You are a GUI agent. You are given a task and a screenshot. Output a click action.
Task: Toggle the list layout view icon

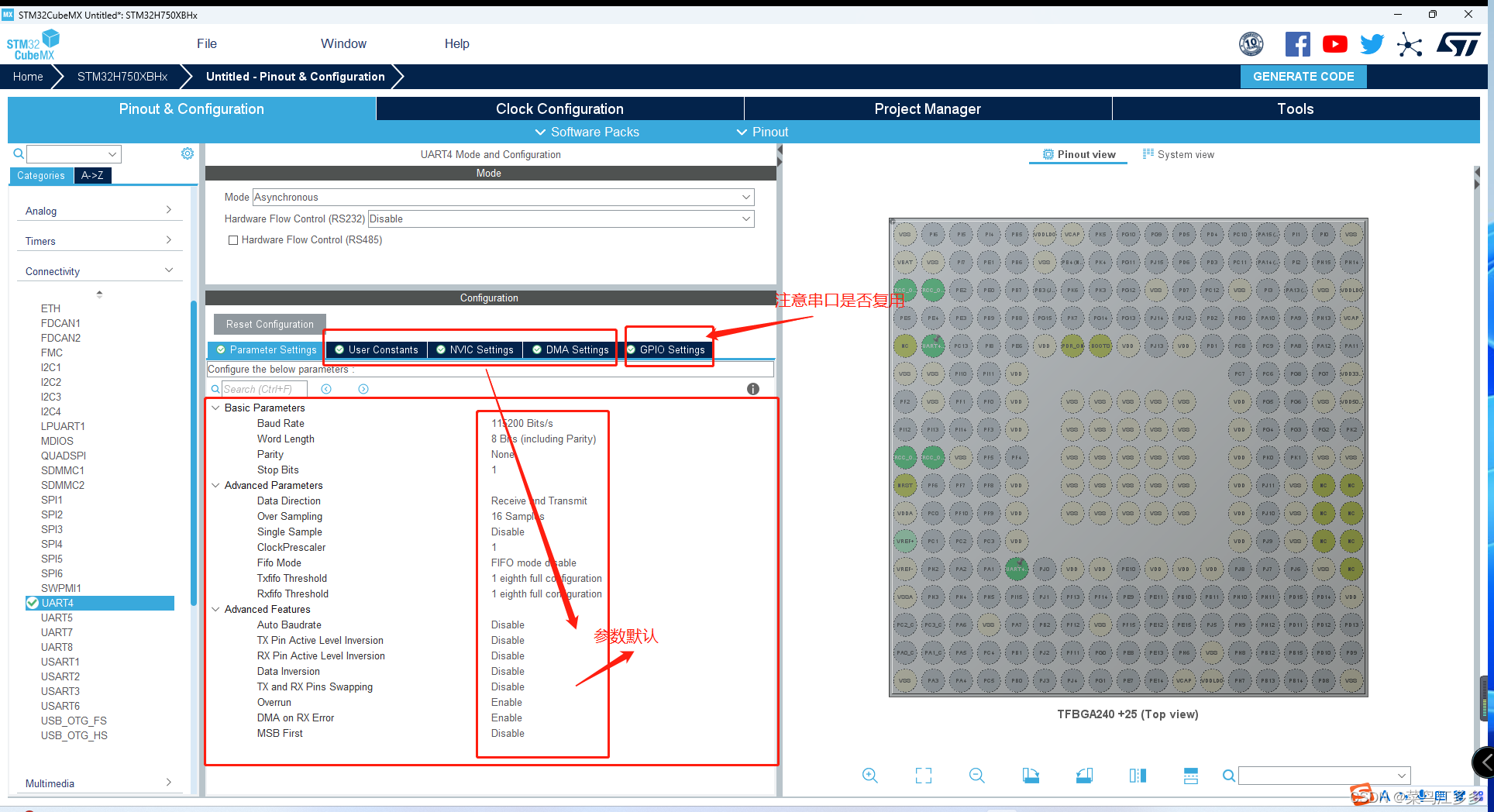[x=1191, y=776]
